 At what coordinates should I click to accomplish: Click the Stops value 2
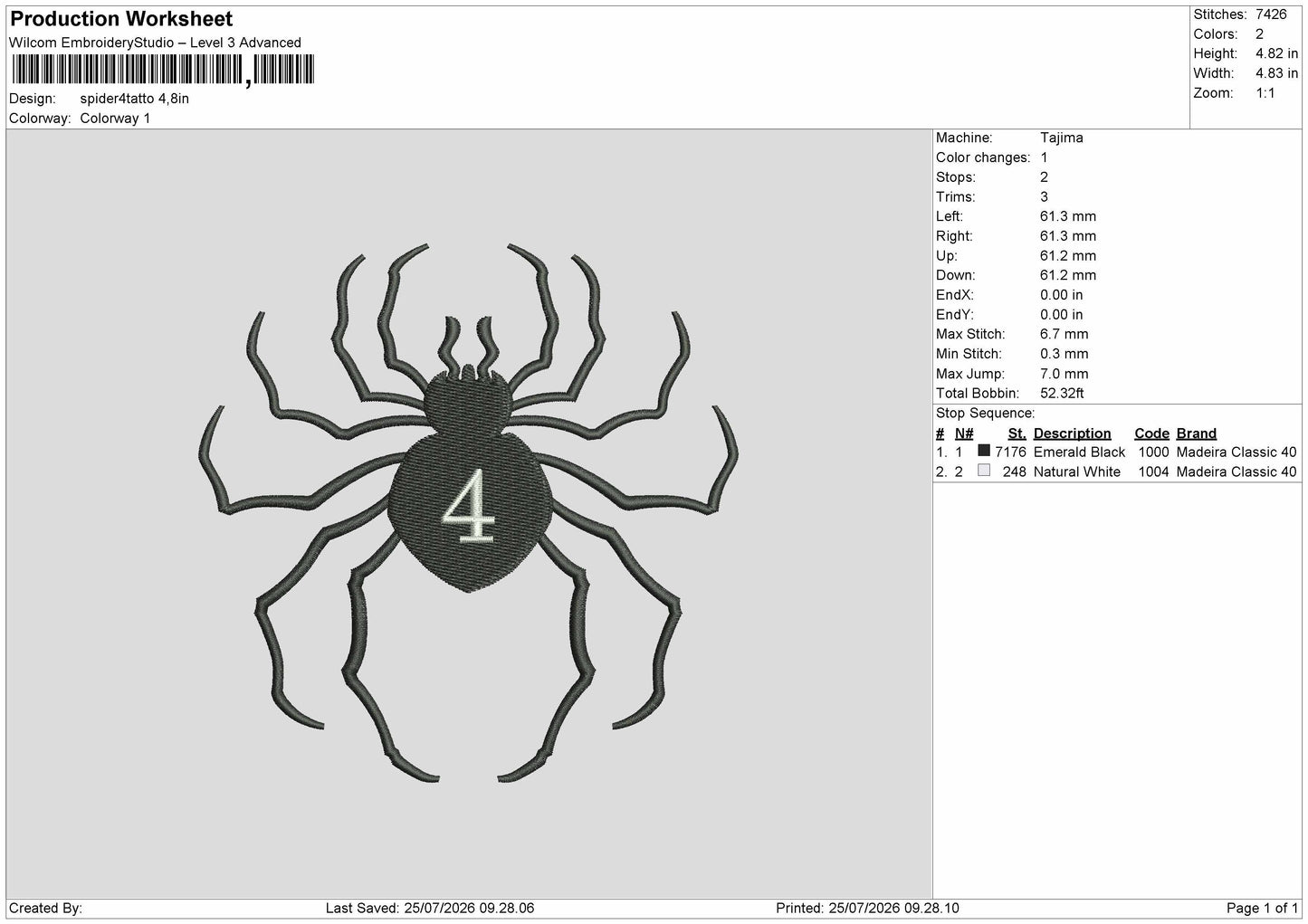point(1044,177)
